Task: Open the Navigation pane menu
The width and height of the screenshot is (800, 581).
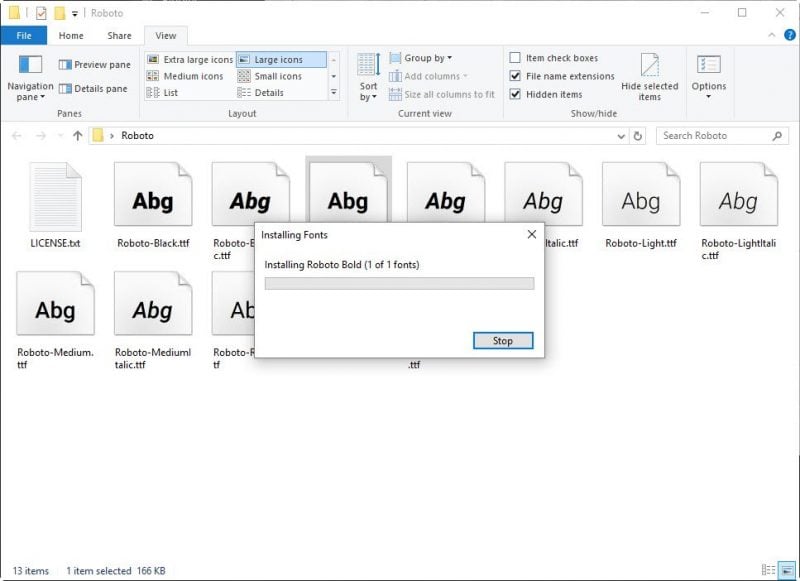Action: click(30, 78)
